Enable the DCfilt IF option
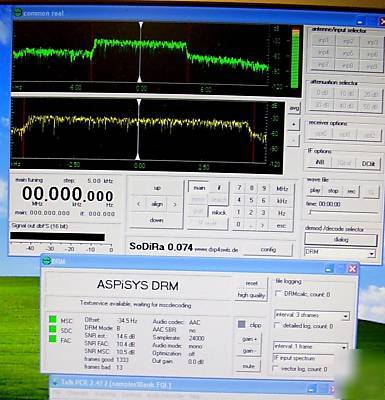Viewport: 385px width, 400px height. click(x=368, y=164)
